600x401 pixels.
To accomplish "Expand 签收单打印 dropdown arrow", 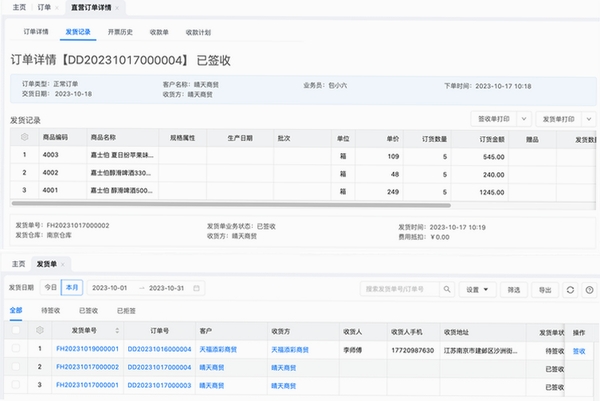I will 524,119.
